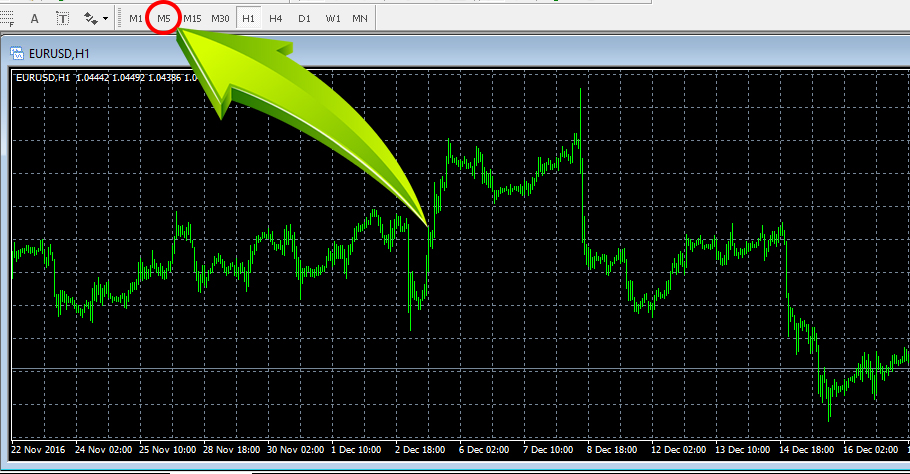Click the toolbar drag handle before M1
The height and width of the screenshot is (474, 910).
120,19
